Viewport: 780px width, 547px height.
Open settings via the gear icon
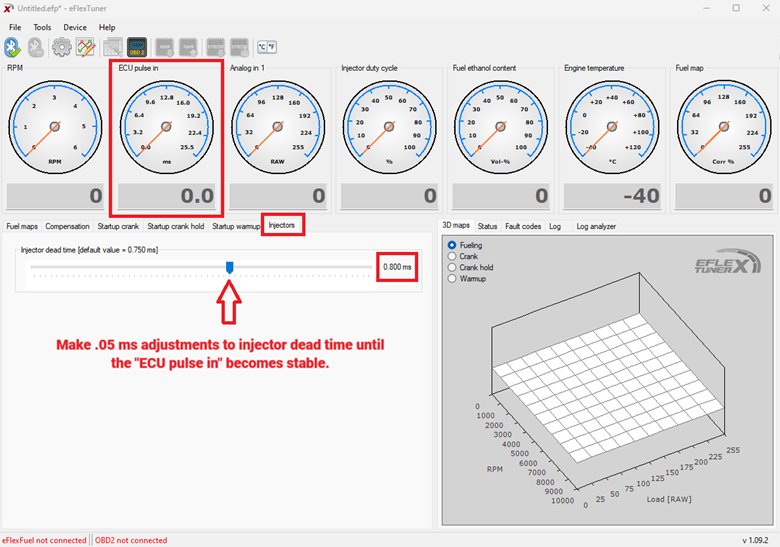pyautogui.click(x=62, y=47)
